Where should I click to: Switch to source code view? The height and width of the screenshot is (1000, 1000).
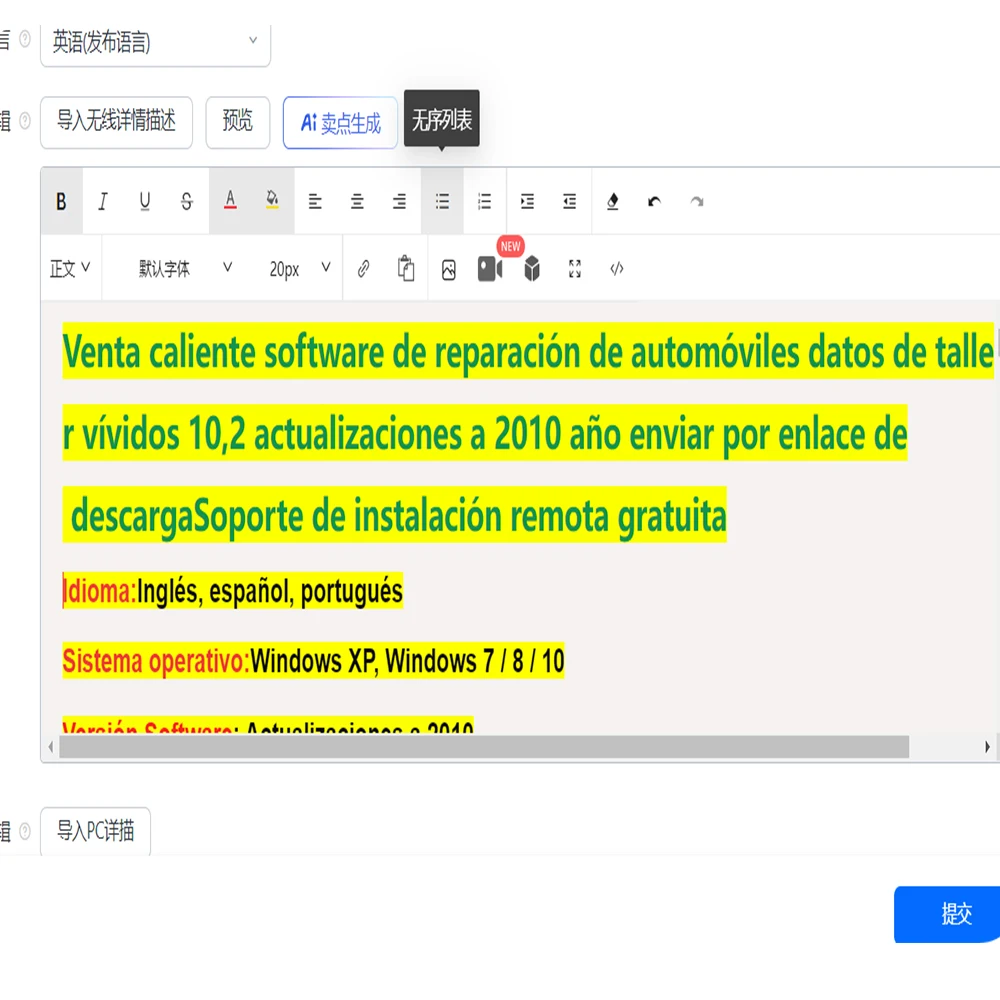(617, 268)
